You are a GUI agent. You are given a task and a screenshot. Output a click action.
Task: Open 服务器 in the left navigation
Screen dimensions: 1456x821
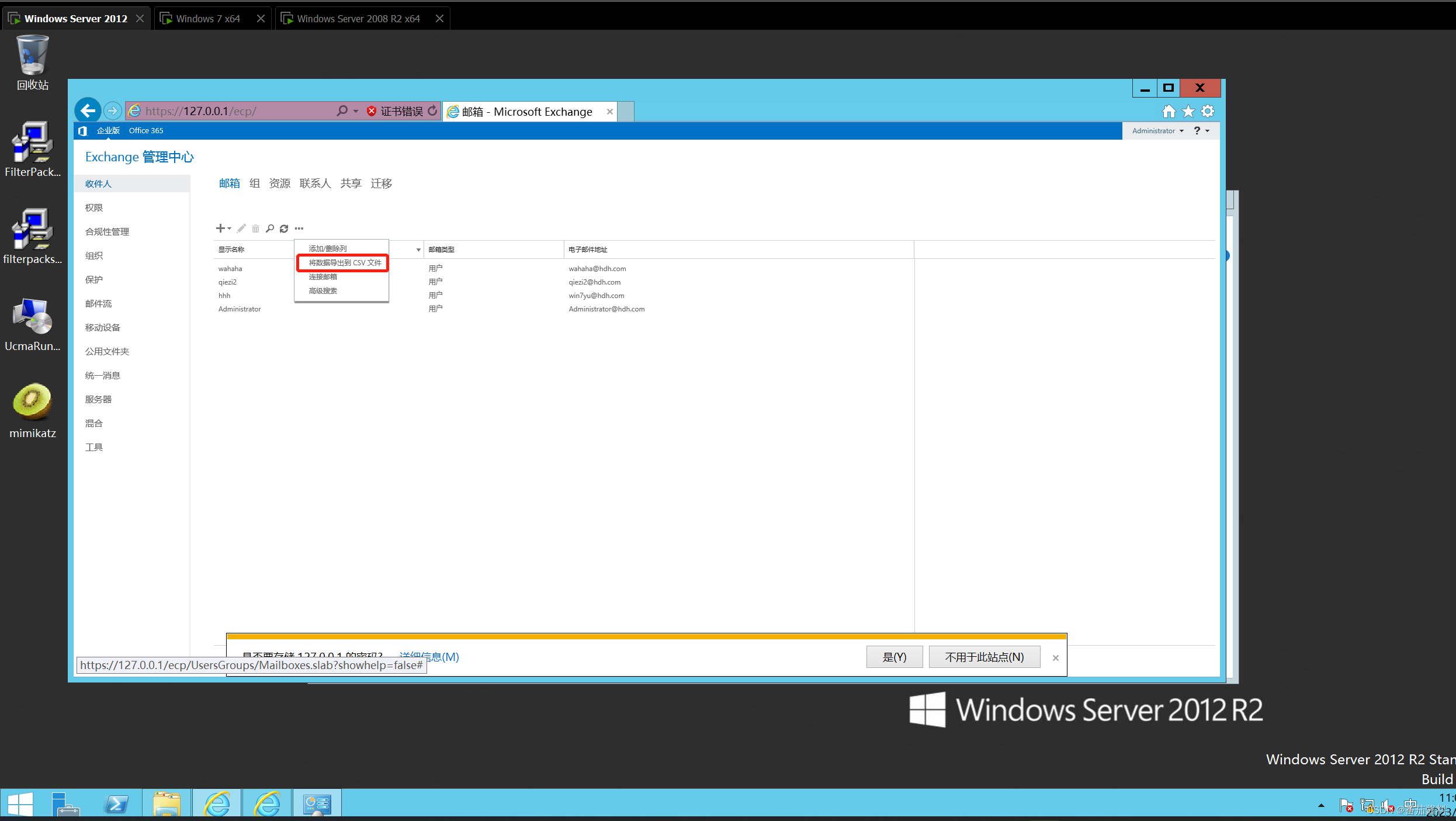point(98,399)
